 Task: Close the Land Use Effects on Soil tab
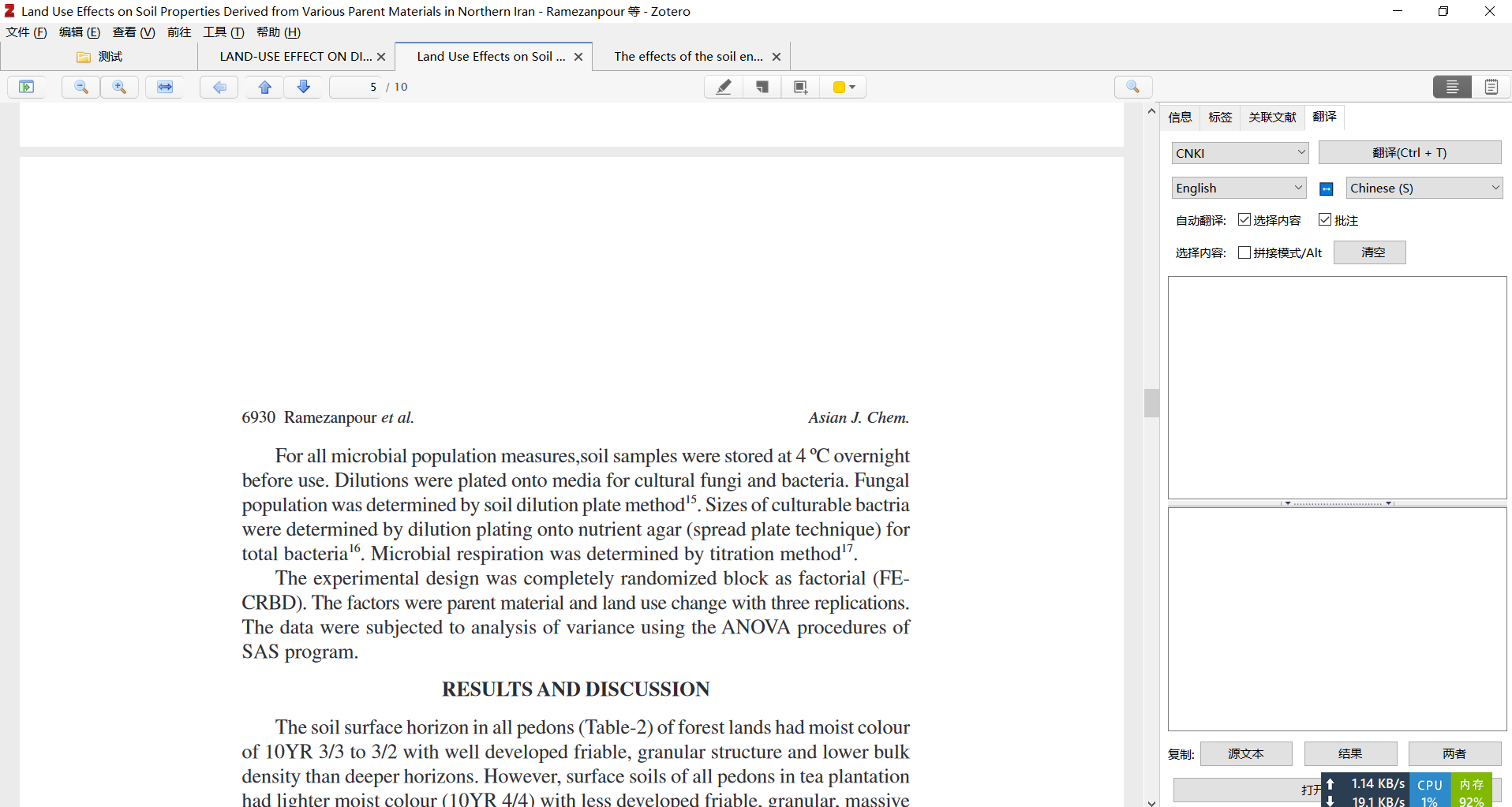[578, 57]
